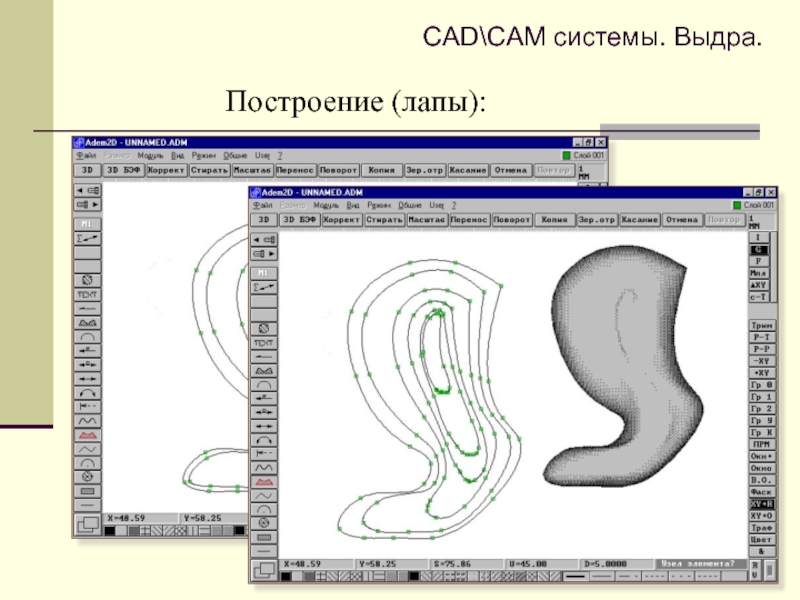This screenshot has height=600, width=800.
Task: Click the D=5.0000 field in status bar
Action: [x=609, y=563]
